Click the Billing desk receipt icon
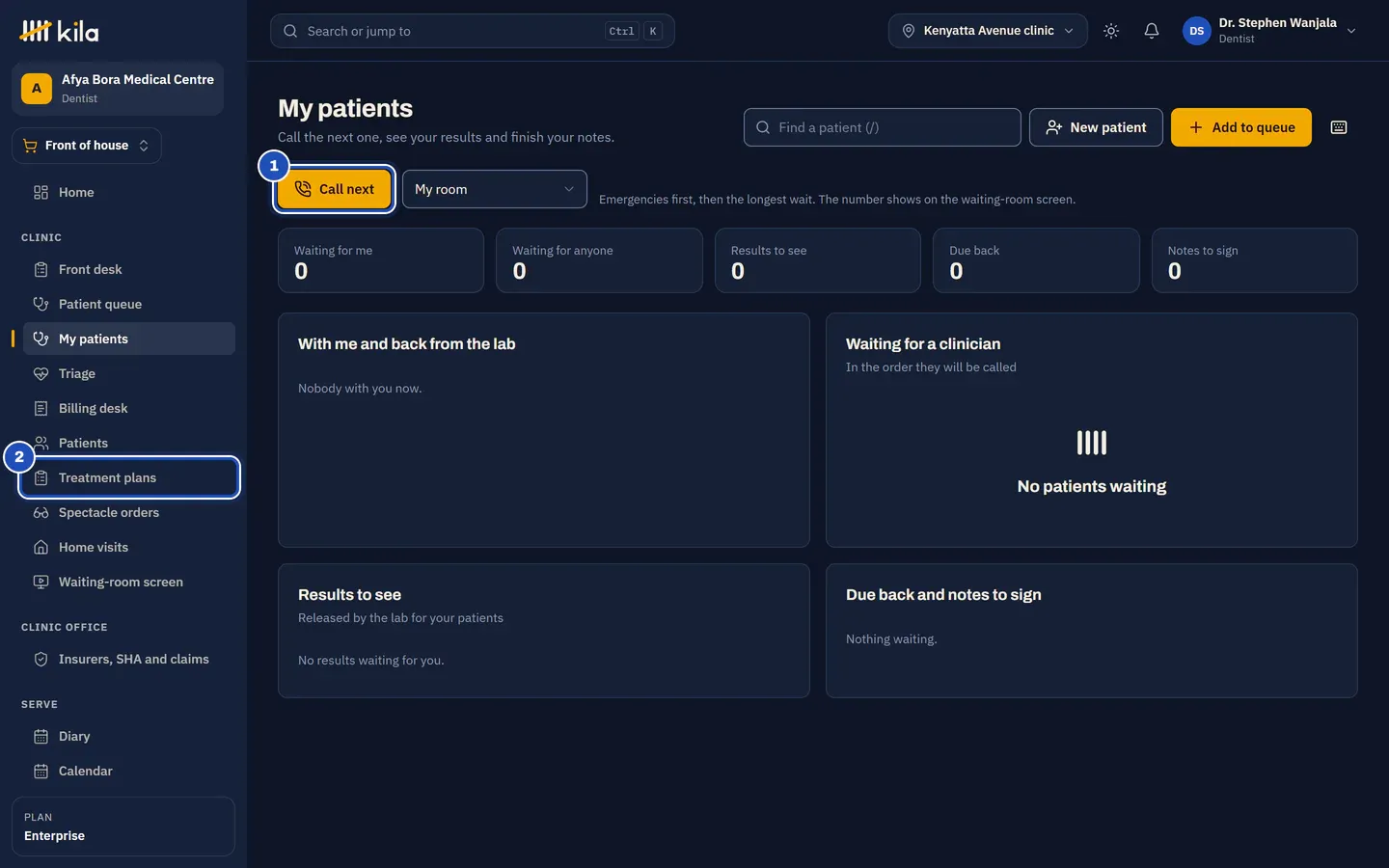The width and height of the screenshot is (1389, 868). tap(41, 408)
